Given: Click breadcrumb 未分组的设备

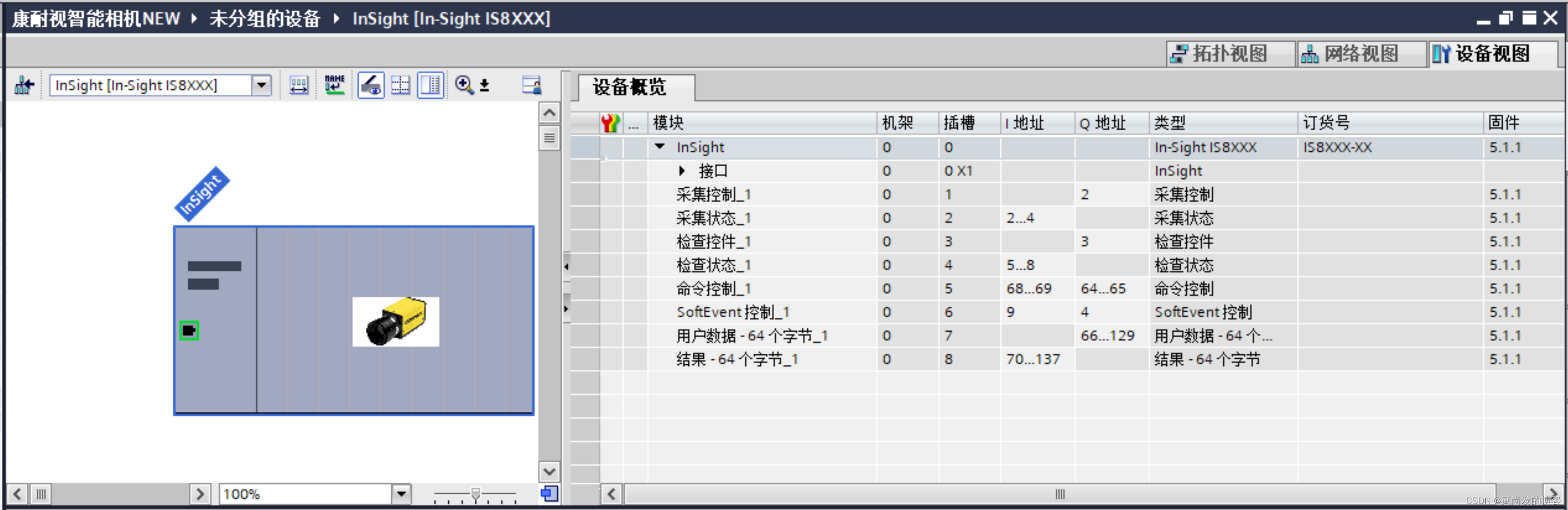Looking at the screenshot, I should pyautogui.click(x=265, y=18).
